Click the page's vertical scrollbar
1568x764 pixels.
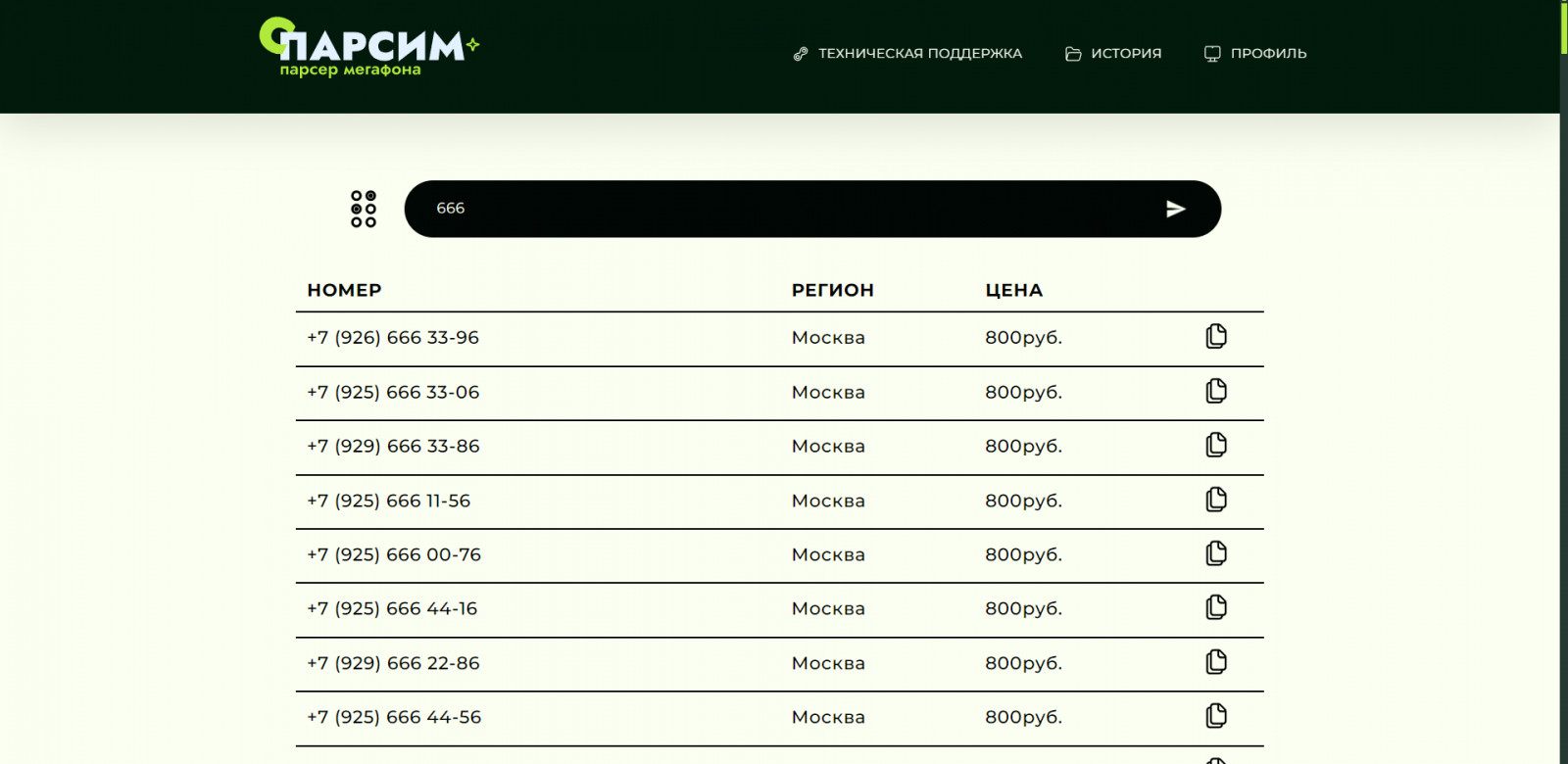pyautogui.click(x=1563, y=392)
